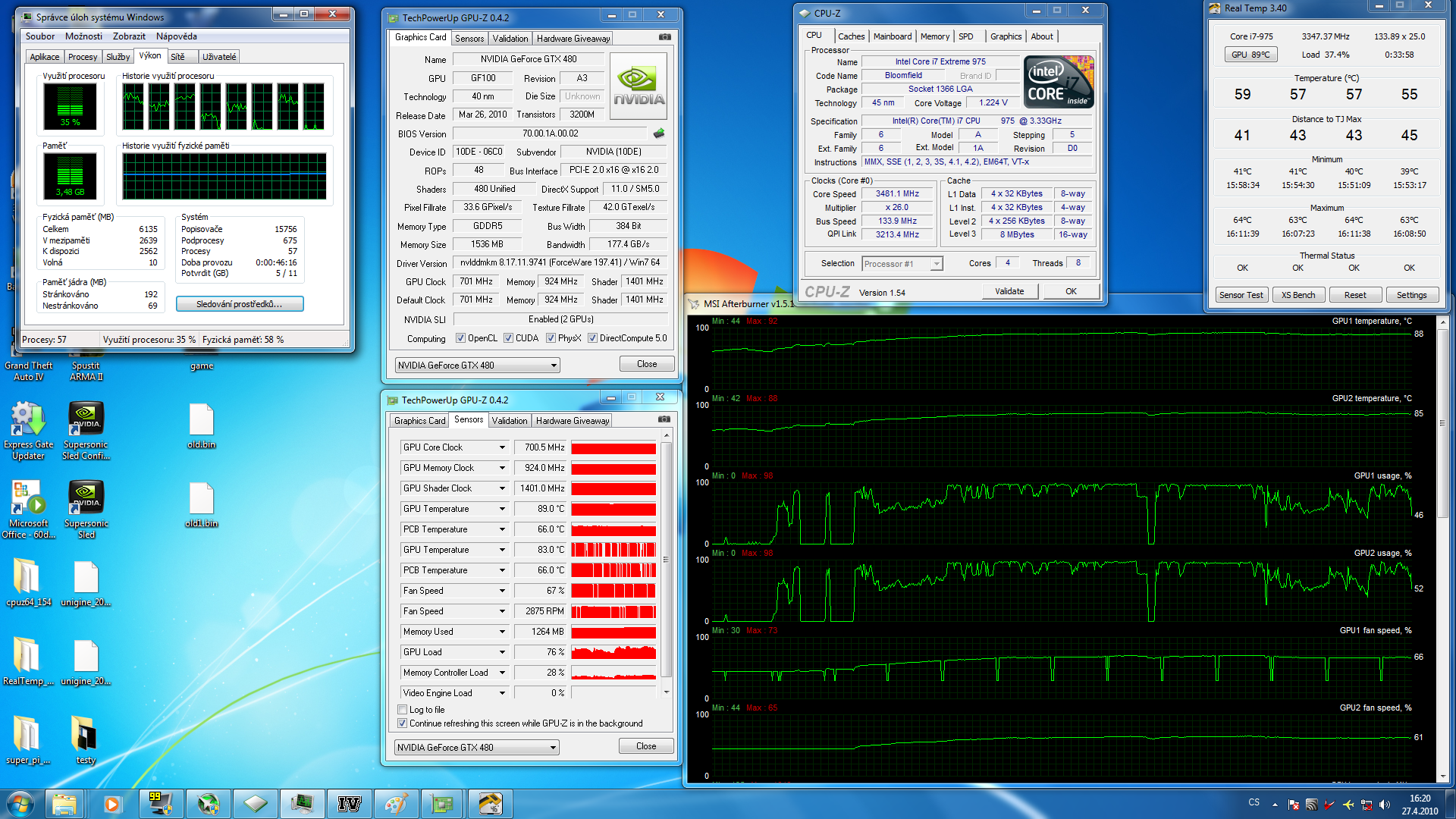The width and height of the screenshot is (1456, 819).
Task: Expand the Memory Controller Load sensor dropdown
Action: pyautogui.click(x=502, y=673)
